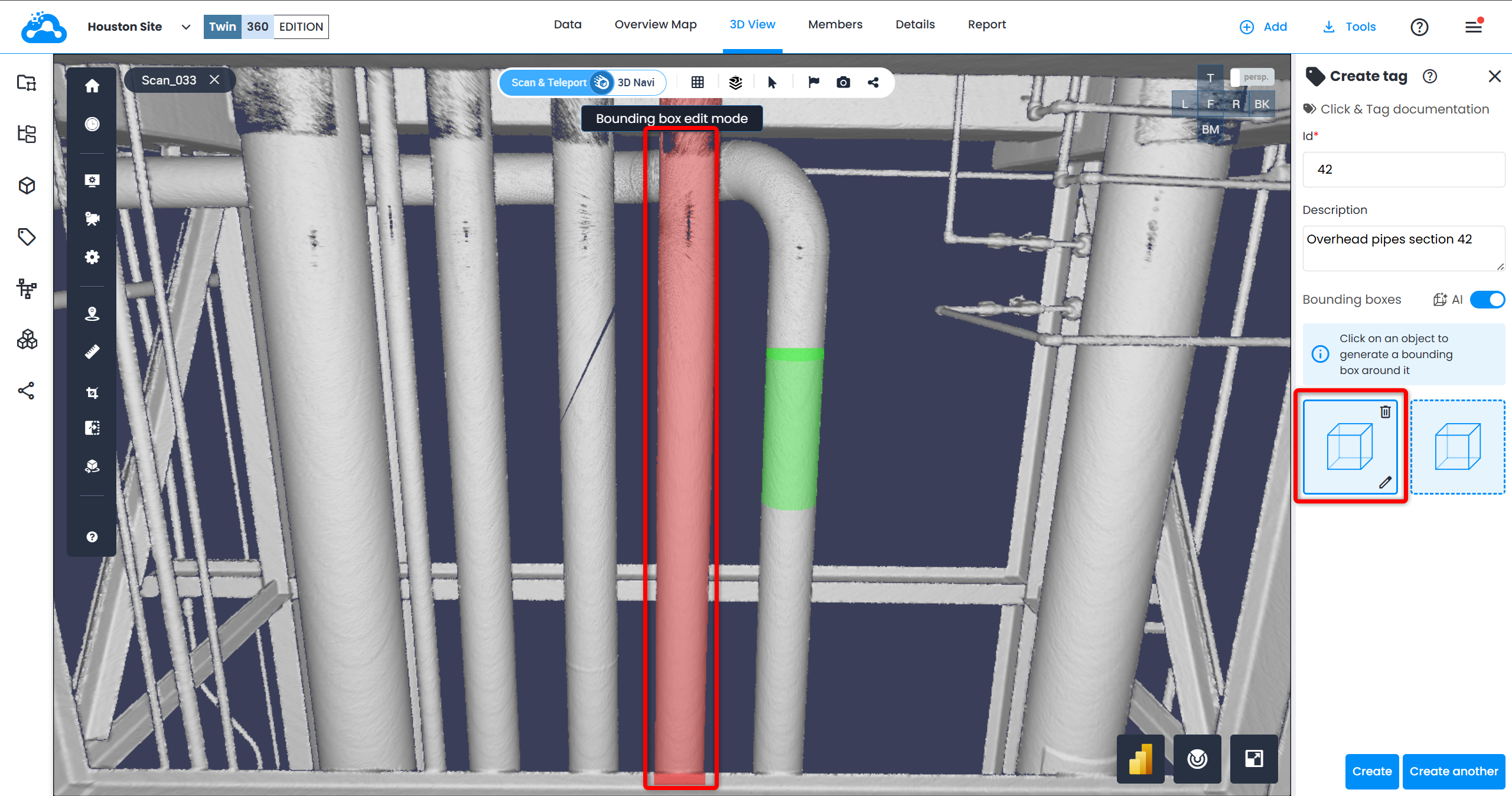This screenshot has height=796, width=1512.
Task: Click the Create button
Action: coord(1371,771)
